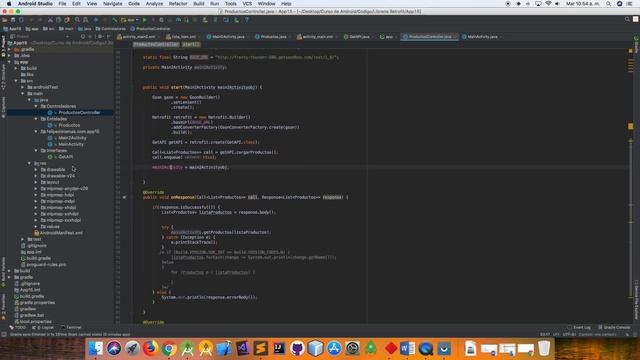Select the root build.gradle file in tree
The width and height of the screenshot is (640, 360).
(31, 296)
